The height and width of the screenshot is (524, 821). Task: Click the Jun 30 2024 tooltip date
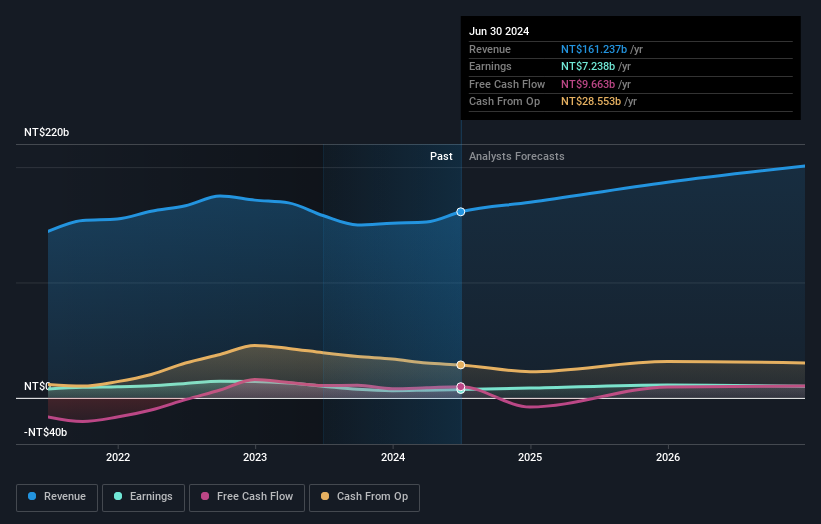pyautogui.click(x=499, y=31)
